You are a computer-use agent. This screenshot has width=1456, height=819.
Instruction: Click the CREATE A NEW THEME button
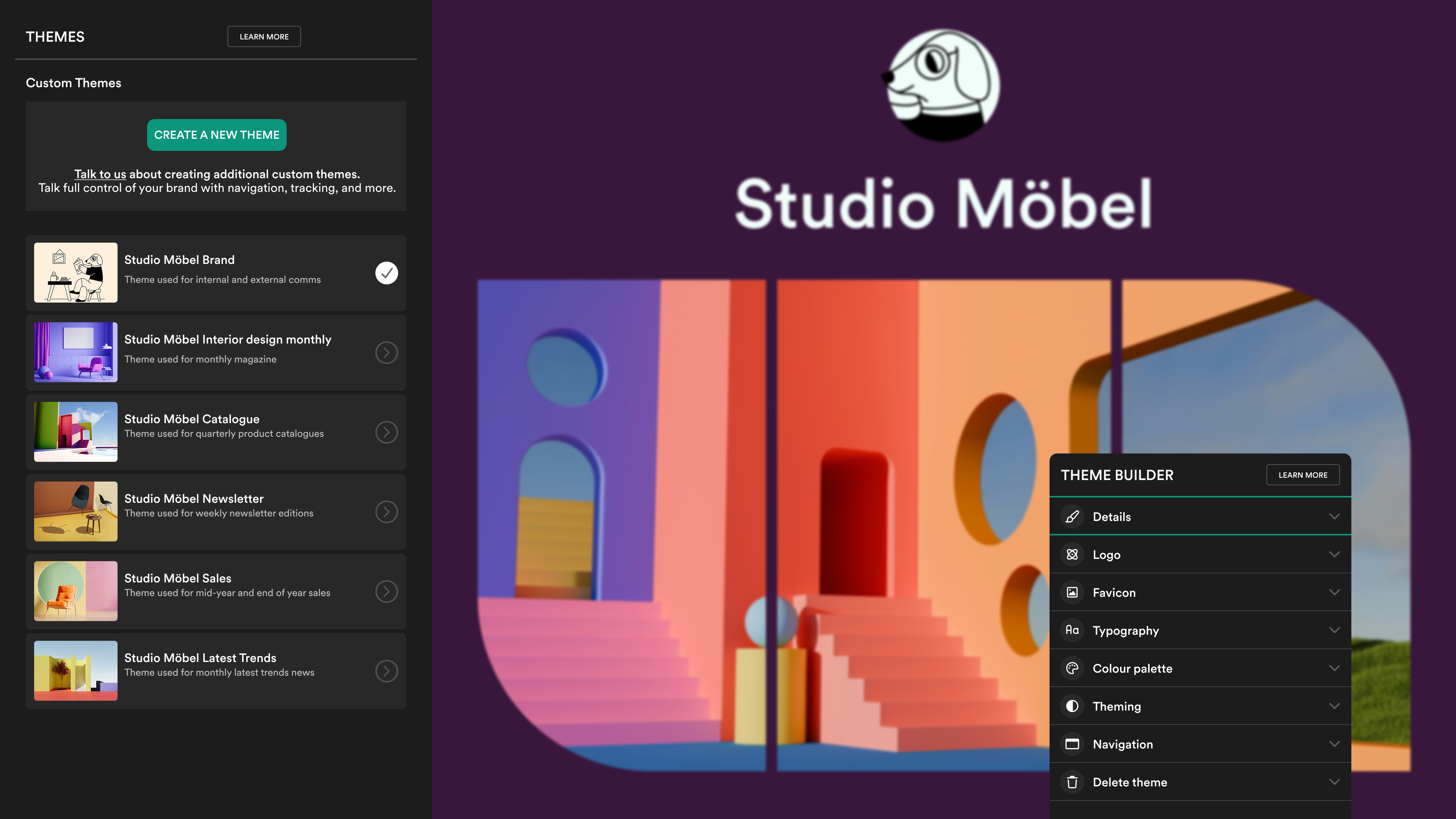[x=217, y=135]
